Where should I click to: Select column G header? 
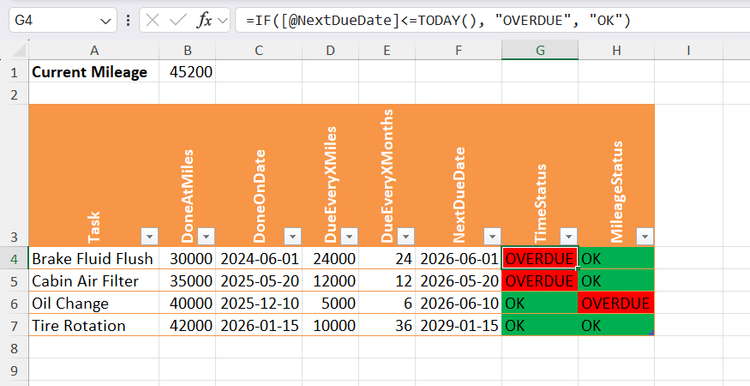click(540, 50)
